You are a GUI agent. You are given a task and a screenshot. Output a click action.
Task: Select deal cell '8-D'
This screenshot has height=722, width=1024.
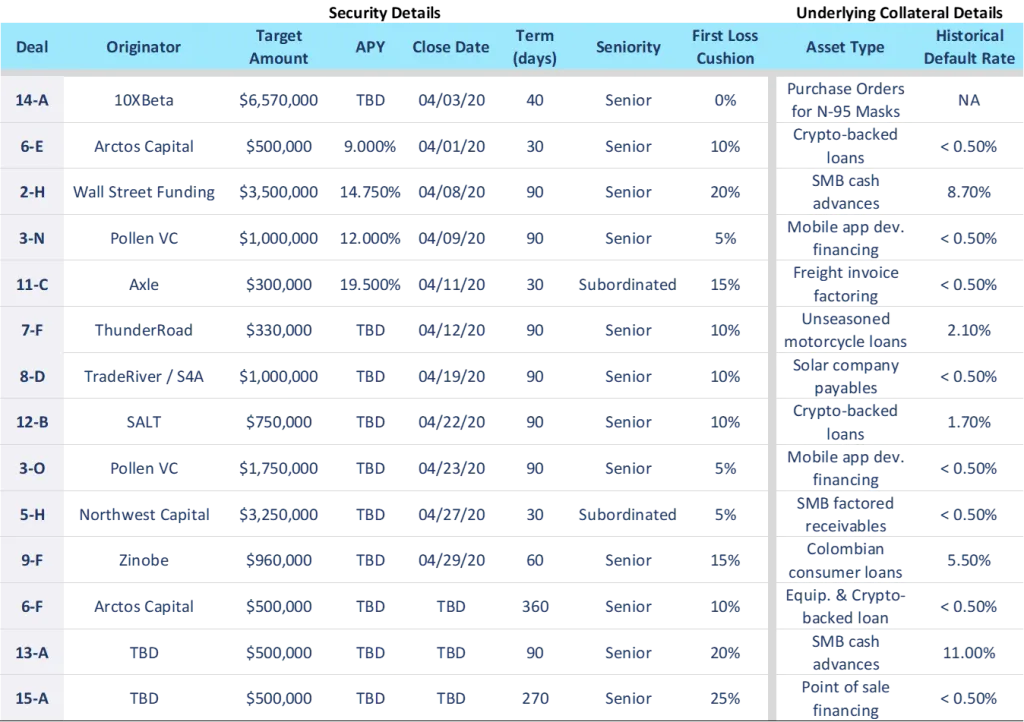[32, 376]
